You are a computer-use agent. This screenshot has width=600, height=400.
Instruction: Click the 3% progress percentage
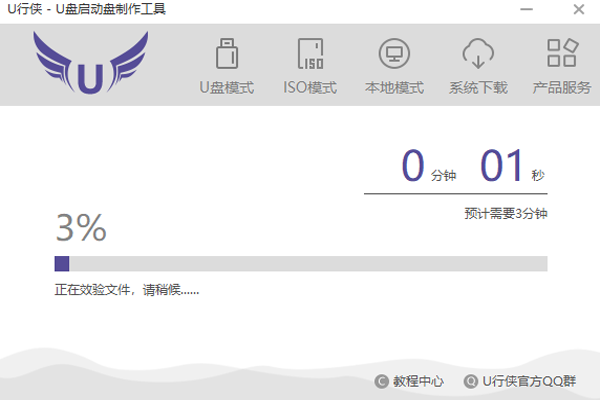point(80,229)
